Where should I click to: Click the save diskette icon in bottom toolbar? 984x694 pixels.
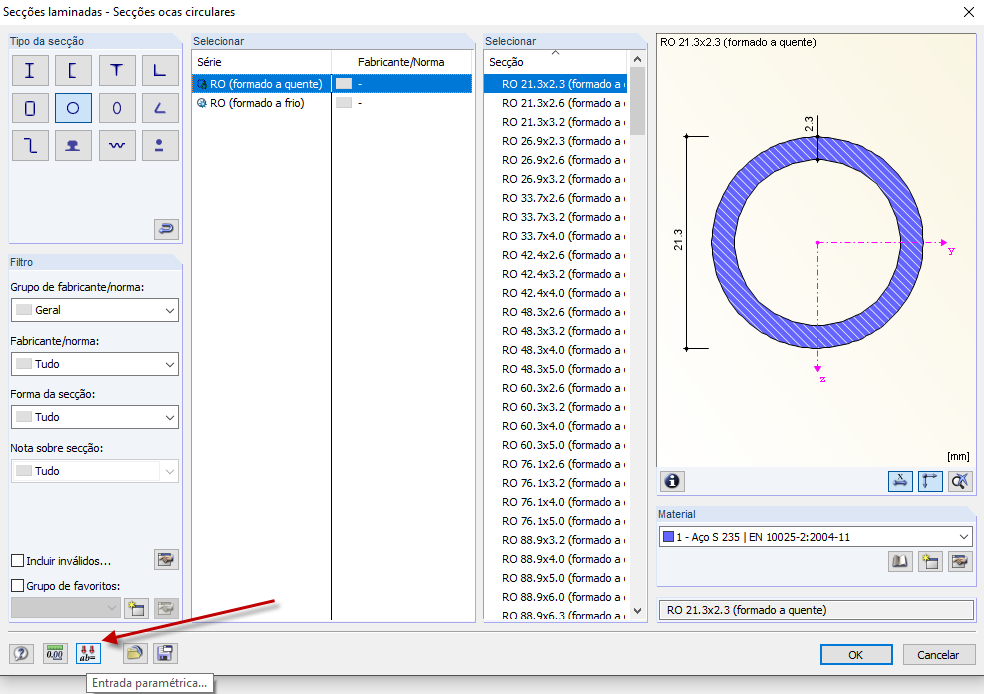(x=165, y=654)
